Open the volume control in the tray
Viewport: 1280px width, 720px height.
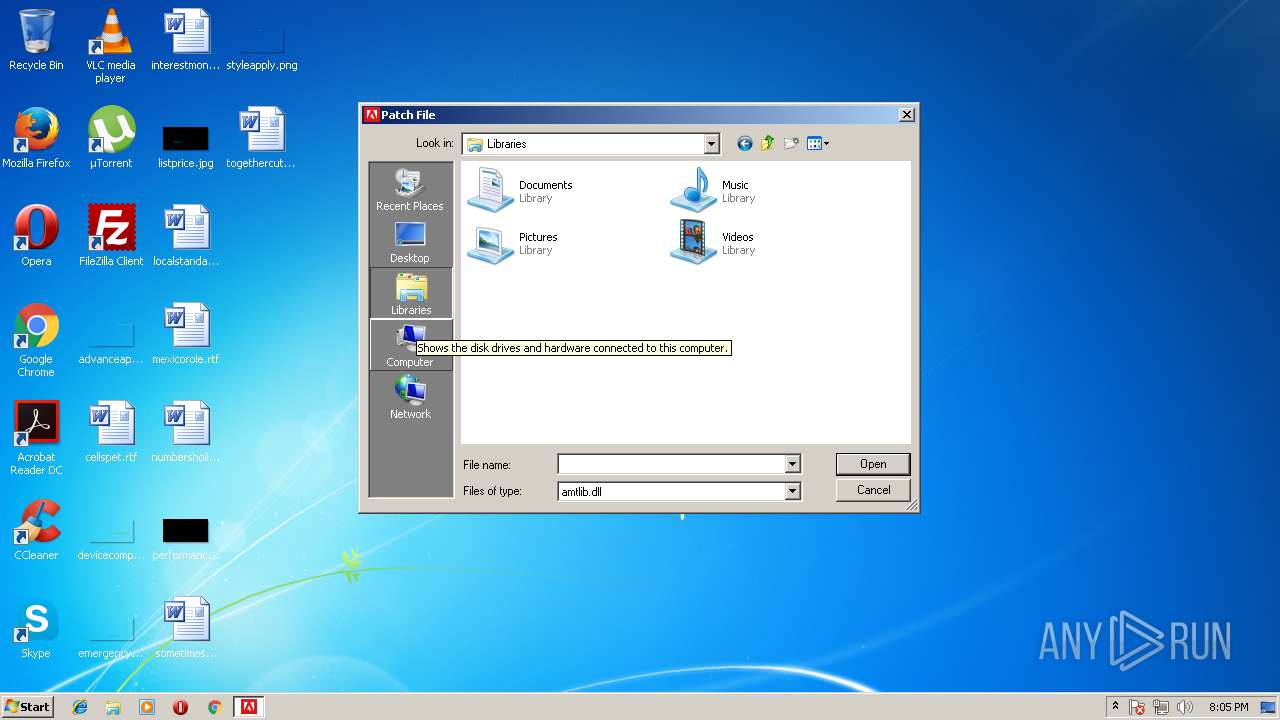tap(1185, 707)
